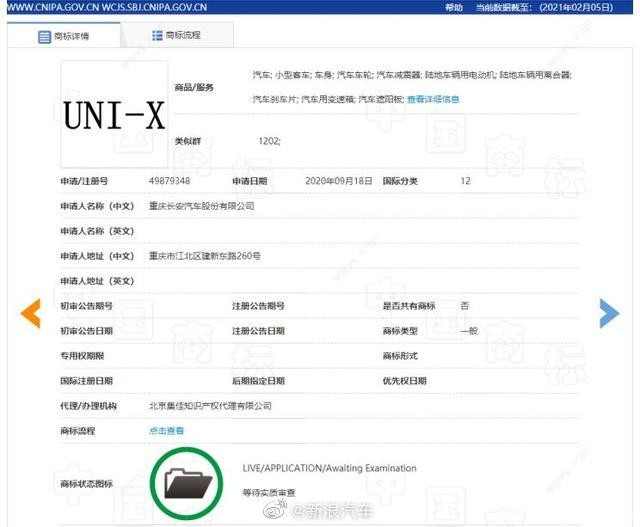Open the 查看详细信息 link
640x527 pixels.
tap(433, 99)
